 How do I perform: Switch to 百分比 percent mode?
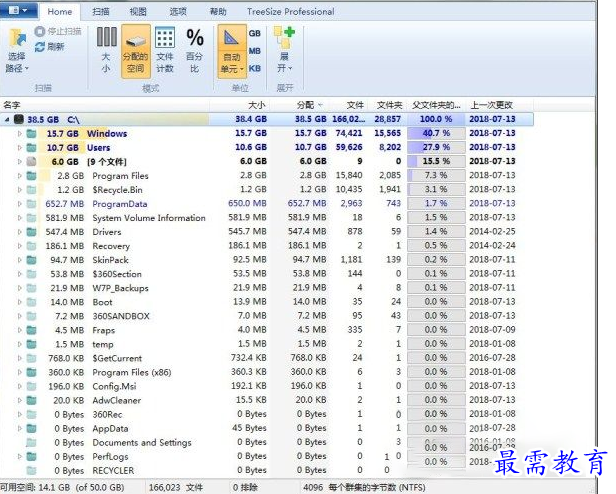point(194,50)
